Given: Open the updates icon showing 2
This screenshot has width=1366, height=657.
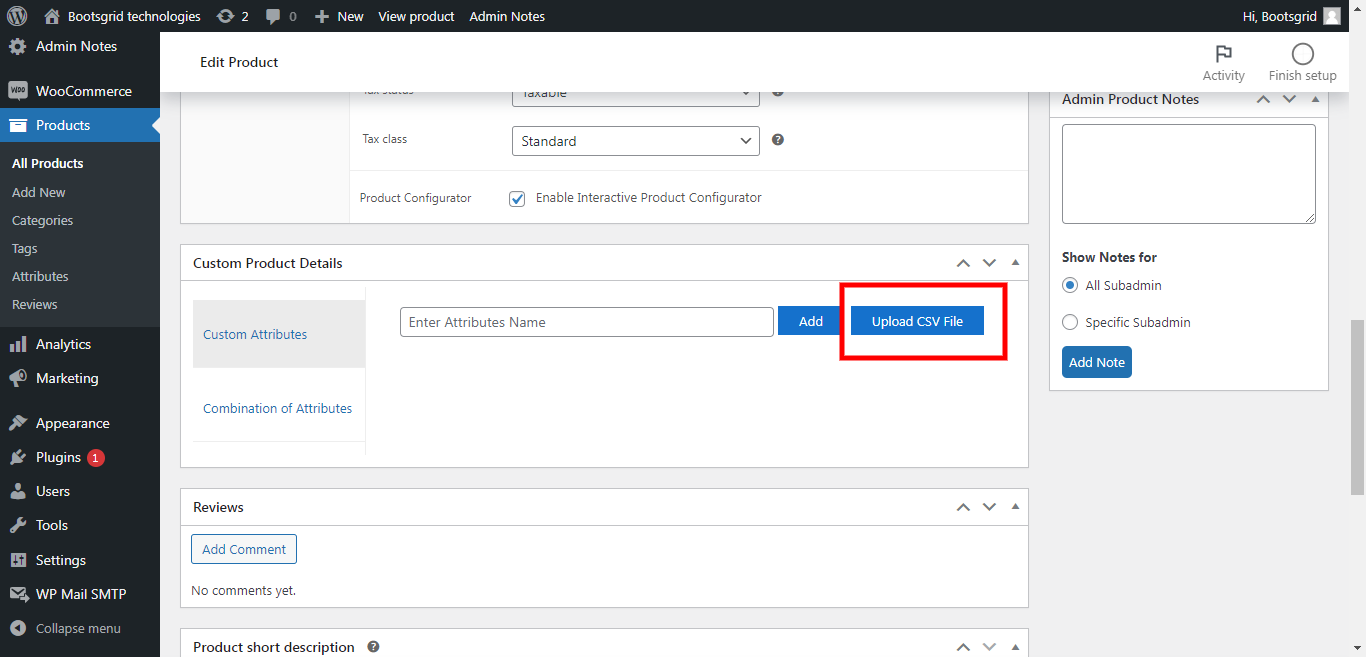Looking at the screenshot, I should (x=225, y=16).
